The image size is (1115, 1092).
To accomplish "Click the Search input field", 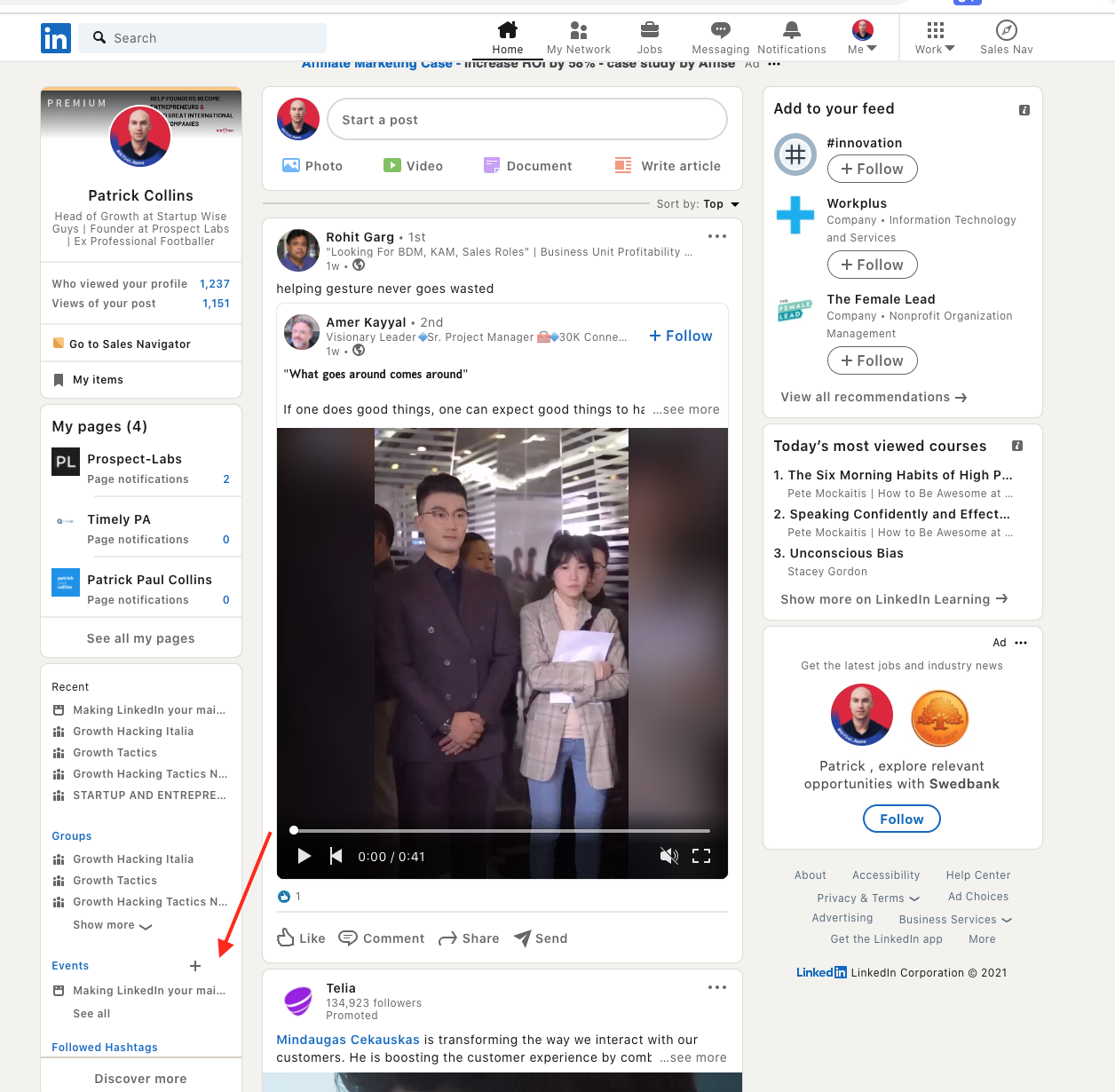I will click(202, 38).
